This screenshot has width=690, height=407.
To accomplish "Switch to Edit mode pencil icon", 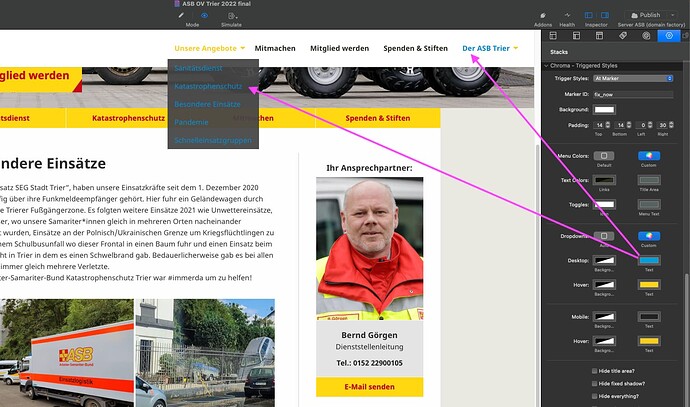I will (x=181, y=15).
